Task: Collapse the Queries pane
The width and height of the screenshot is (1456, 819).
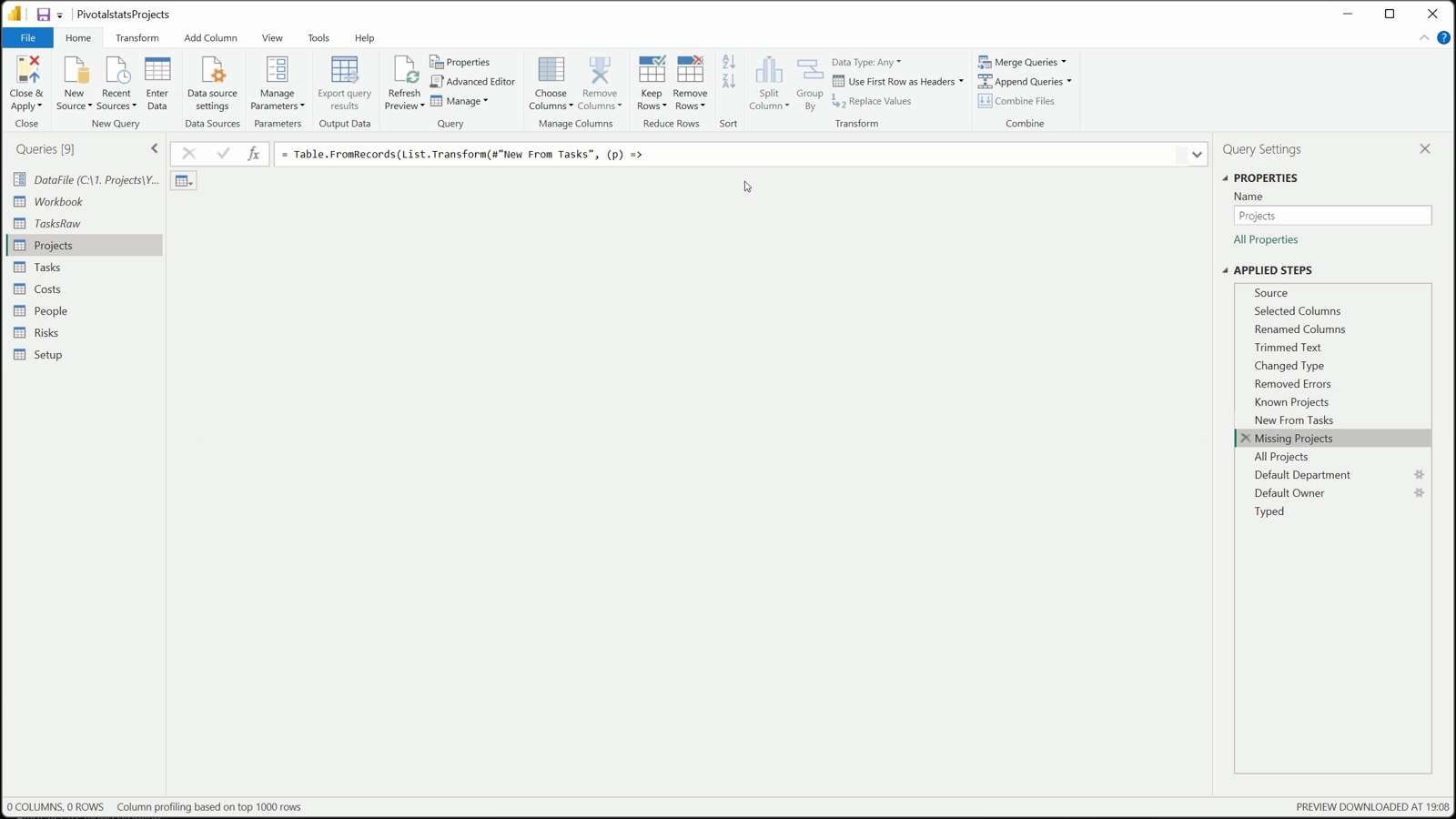Action: 154,148
